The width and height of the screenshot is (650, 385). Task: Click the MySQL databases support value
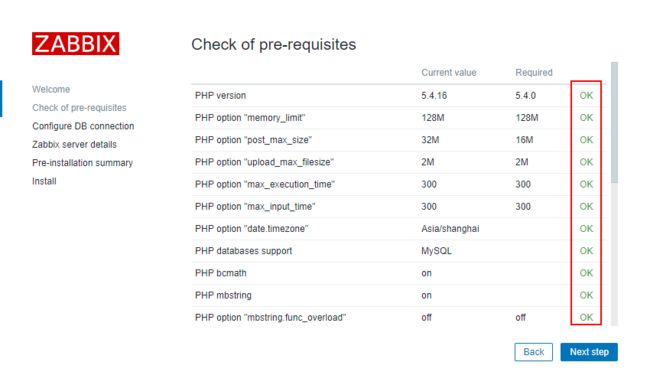click(x=437, y=251)
